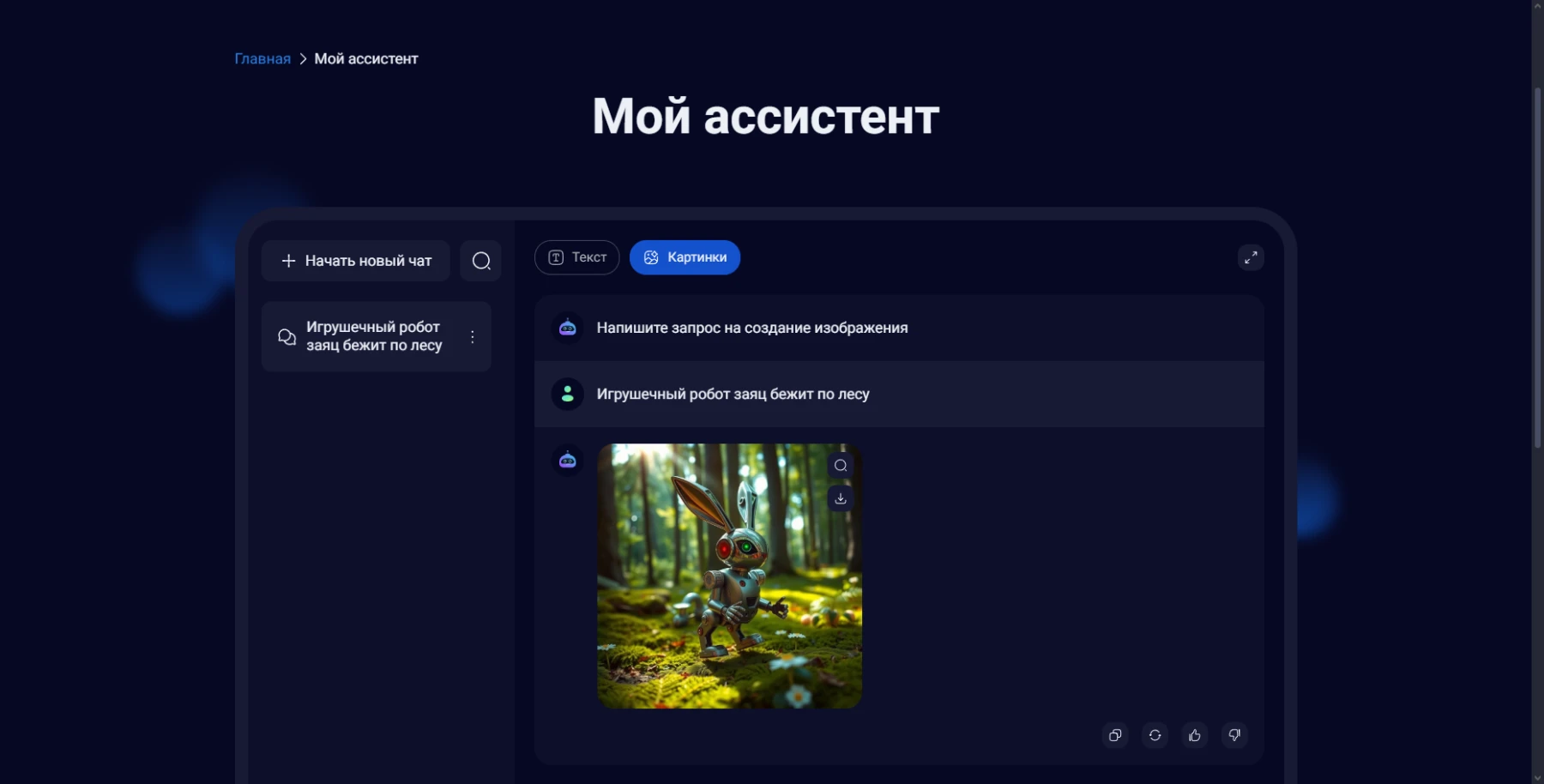This screenshot has height=784, width=1544.
Task: Zoom into the generated image with the magnifier
Action: point(840,465)
